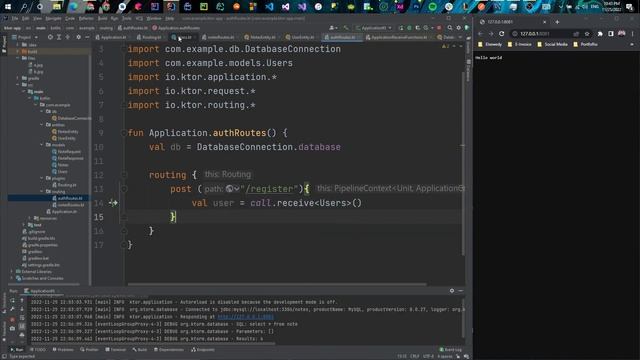This screenshot has height=360, width=640.
Task: Expand the test folder in tree
Action: [x=24, y=225]
